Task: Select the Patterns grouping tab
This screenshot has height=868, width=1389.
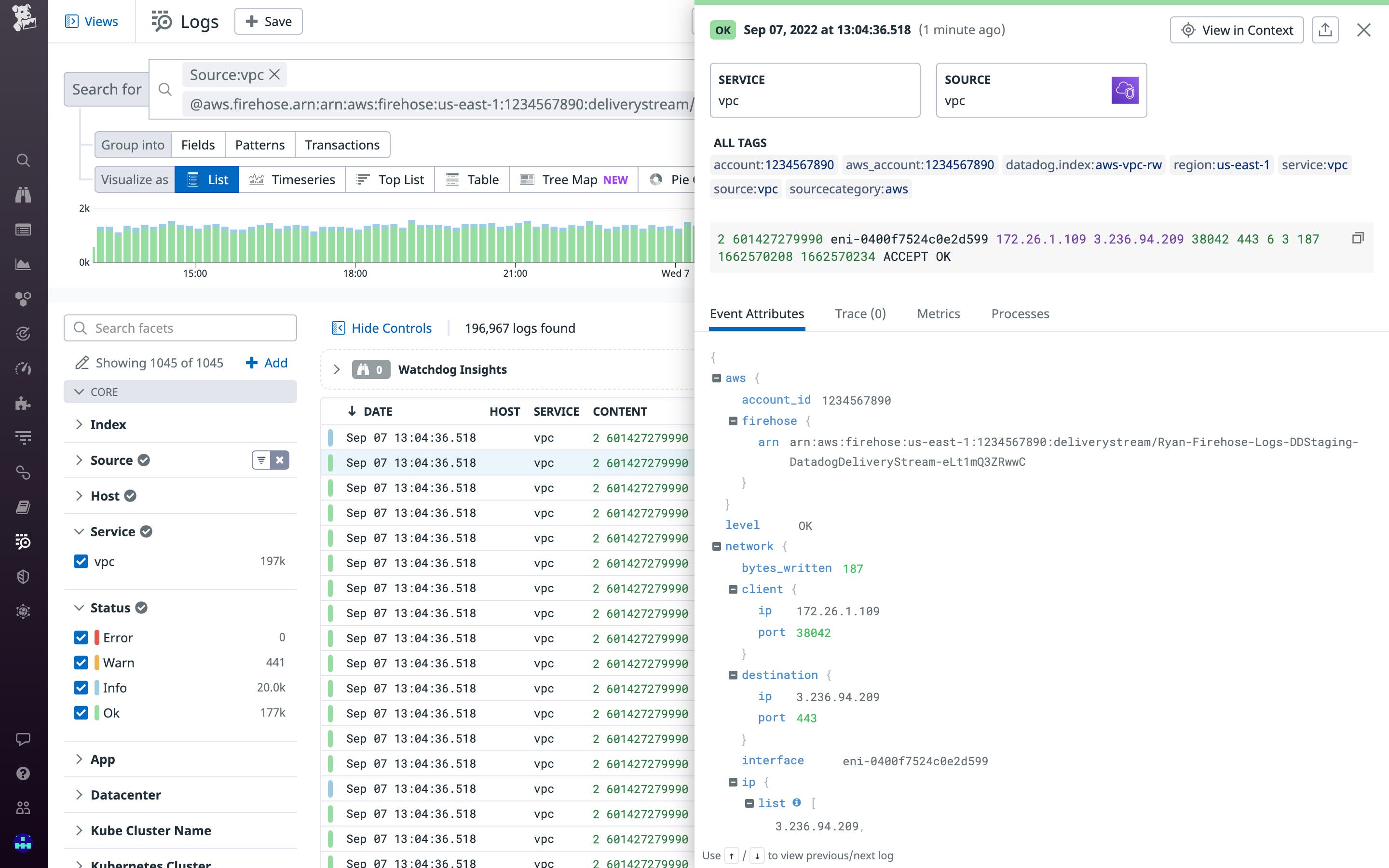Action: click(x=259, y=145)
